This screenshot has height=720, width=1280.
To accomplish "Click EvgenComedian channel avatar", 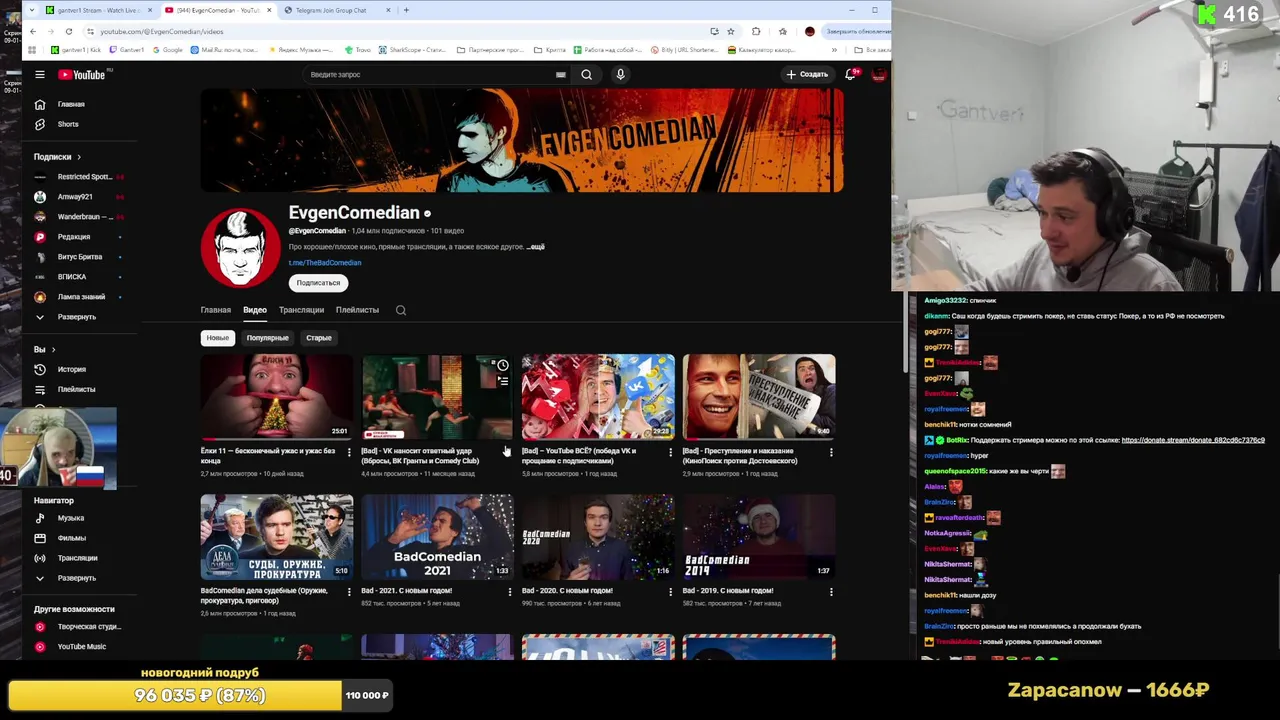I will click(240, 248).
